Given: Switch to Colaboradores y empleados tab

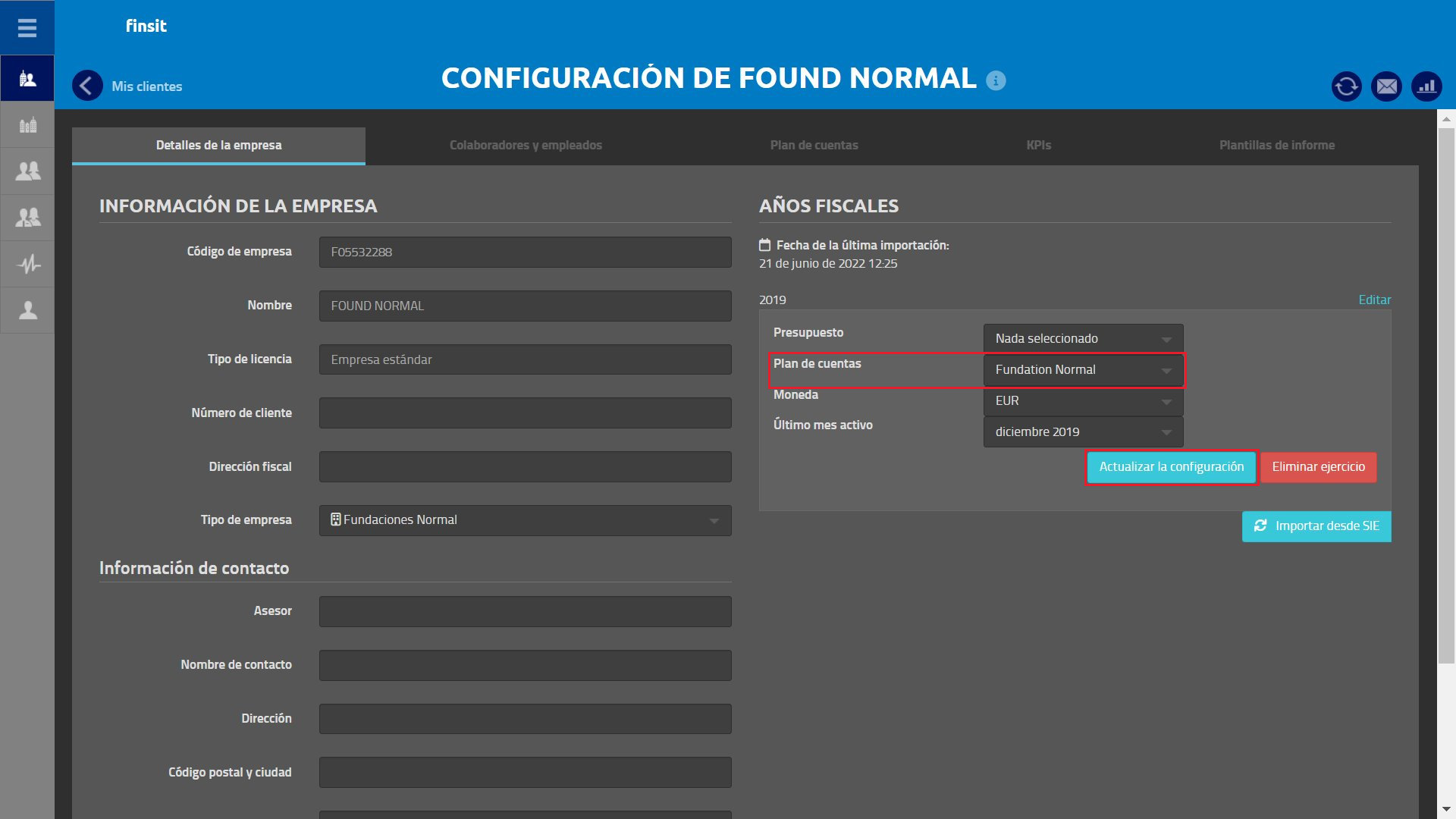Looking at the screenshot, I should click(x=526, y=145).
